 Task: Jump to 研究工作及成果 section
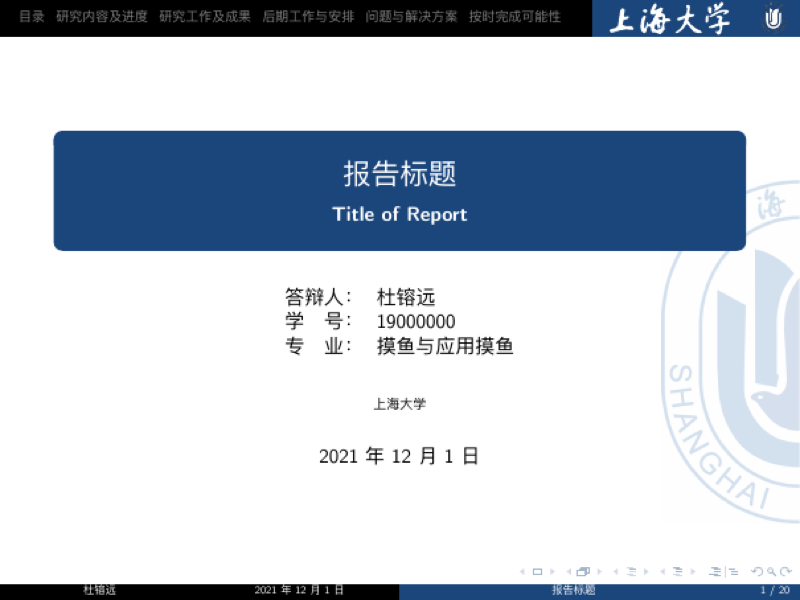point(205,17)
